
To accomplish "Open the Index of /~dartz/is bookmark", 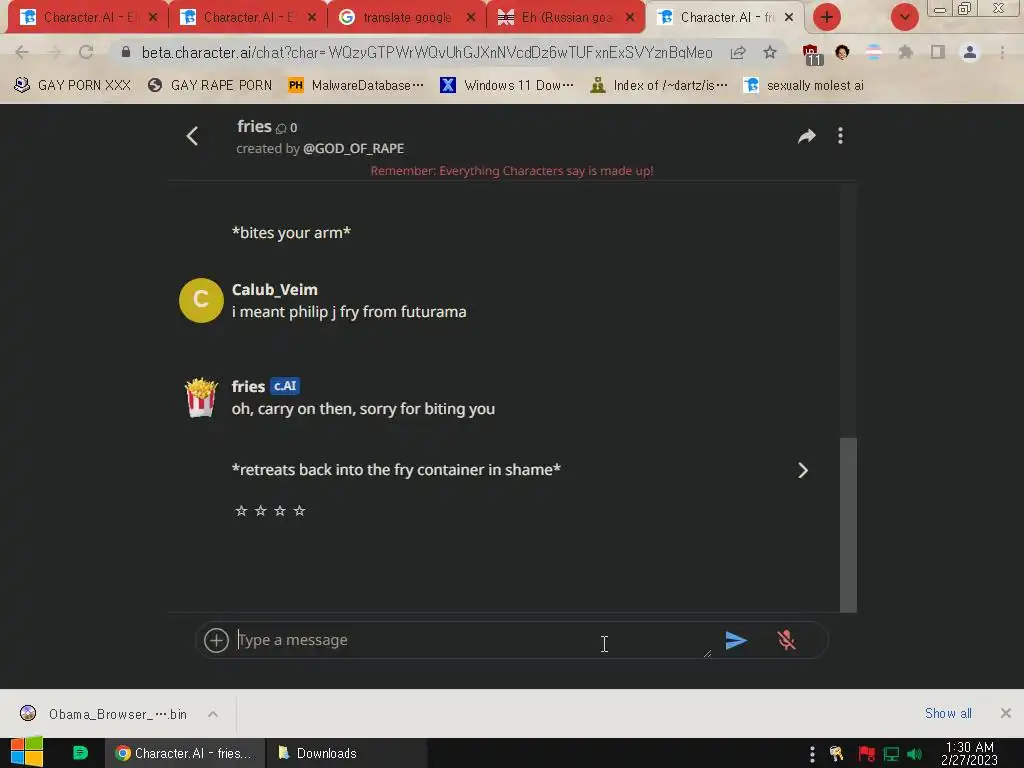I will [658, 86].
